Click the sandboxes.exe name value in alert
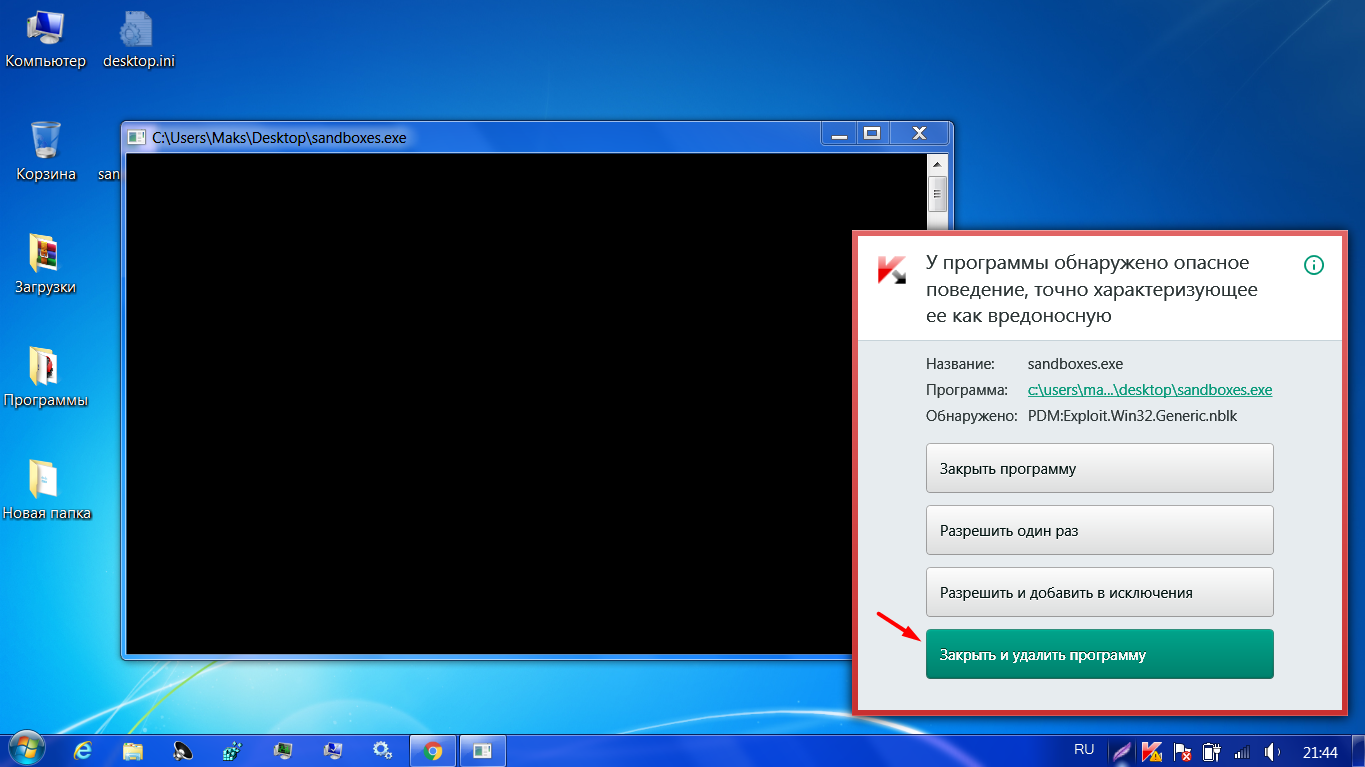1365x767 pixels. tap(1076, 364)
